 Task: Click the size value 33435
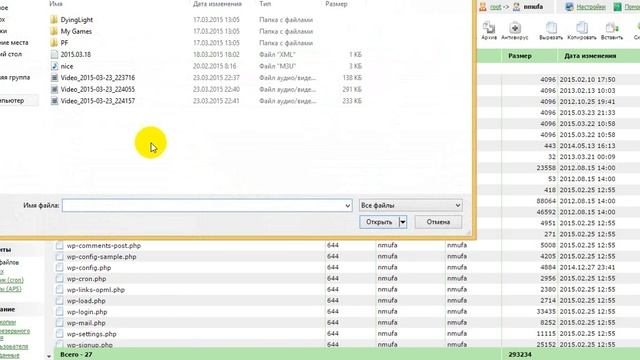point(546,311)
